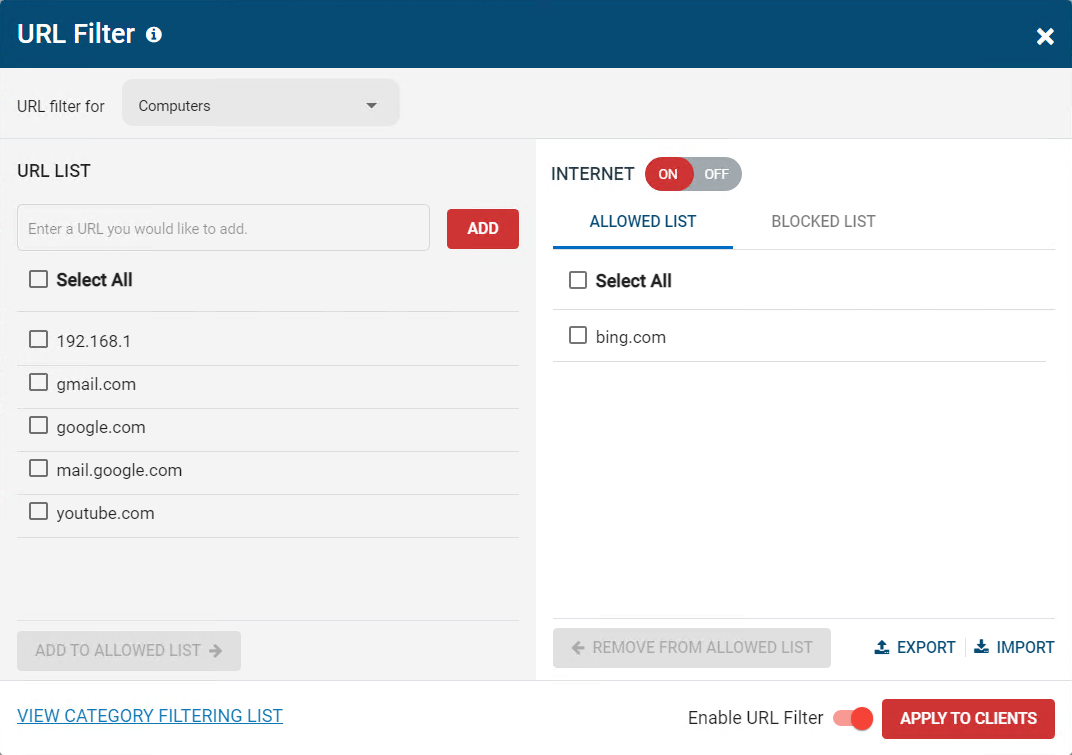The image size is (1072, 755).
Task: Click the red ADD button
Action: tap(483, 228)
